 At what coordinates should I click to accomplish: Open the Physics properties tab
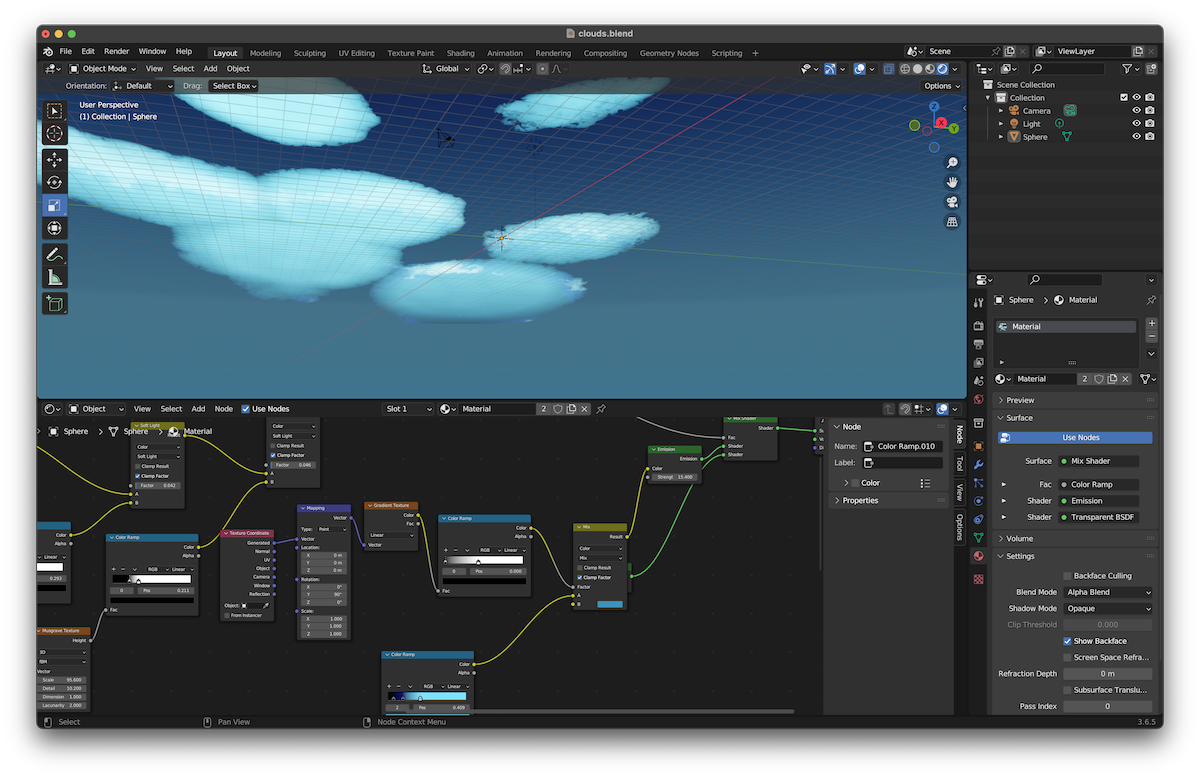point(978,500)
